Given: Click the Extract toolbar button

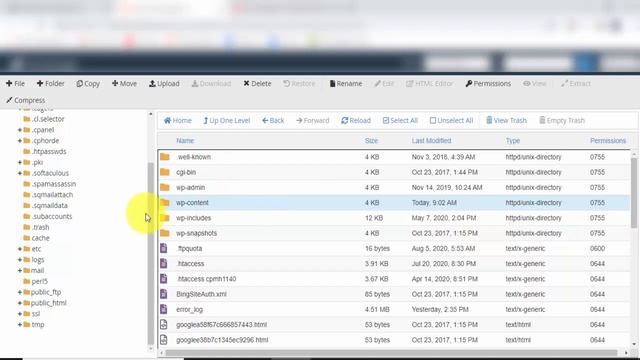Looking at the screenshot, I should coord(576,84).
